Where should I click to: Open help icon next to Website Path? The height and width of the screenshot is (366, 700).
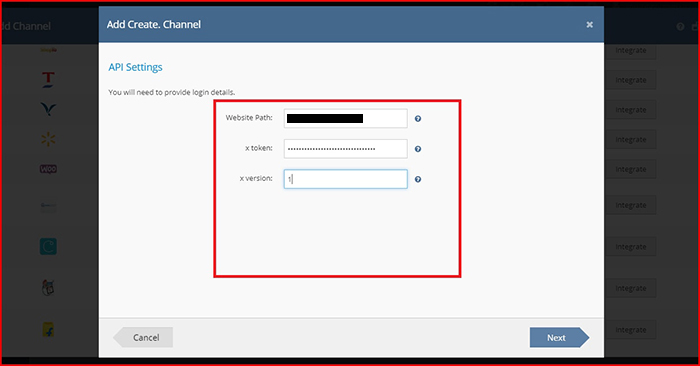tap(418, 119)
